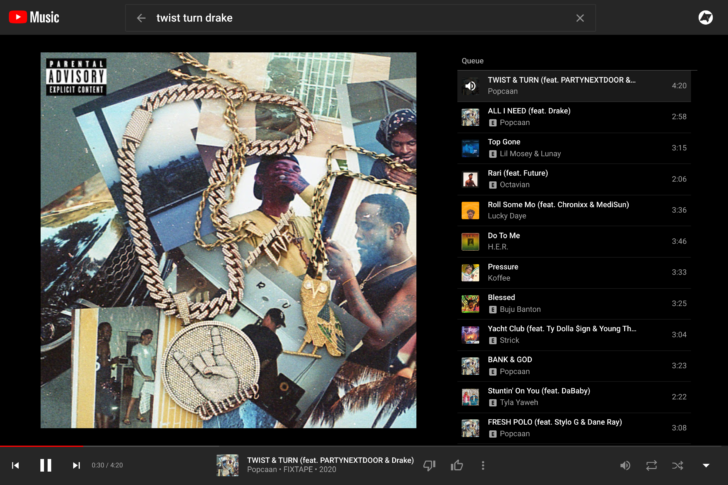
Task: Play 'BANK & GOD' from the queue
Action: pos(574,366)
